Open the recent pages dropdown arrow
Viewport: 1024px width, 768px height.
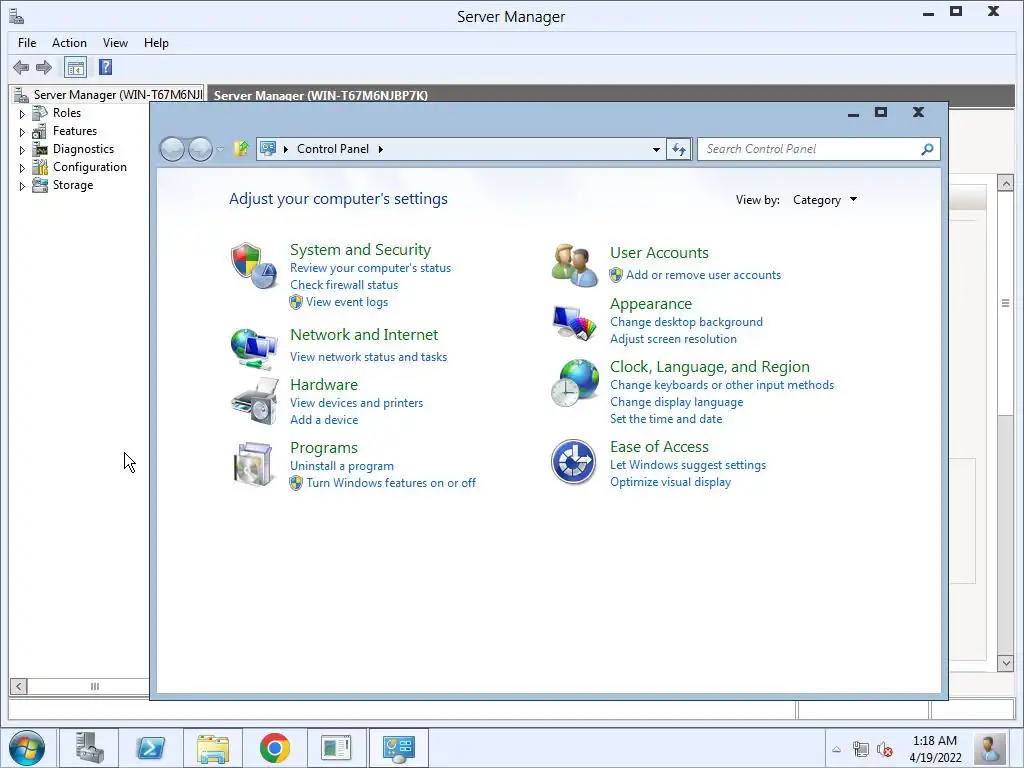click(x=220, y=150)
